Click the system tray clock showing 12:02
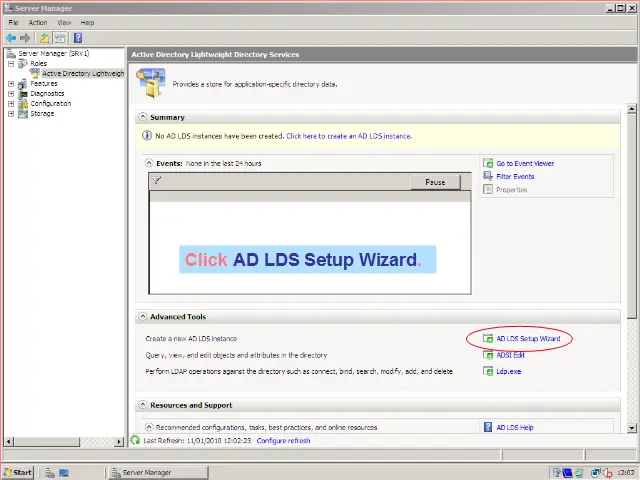640x480 pixels. 626,473
